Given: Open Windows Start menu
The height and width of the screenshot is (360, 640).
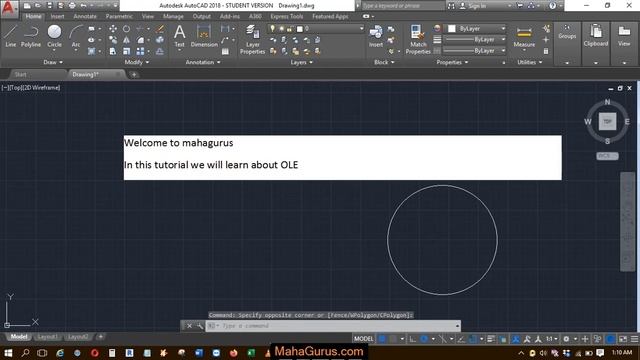Looking at the screenshot, I should [8, 353].
